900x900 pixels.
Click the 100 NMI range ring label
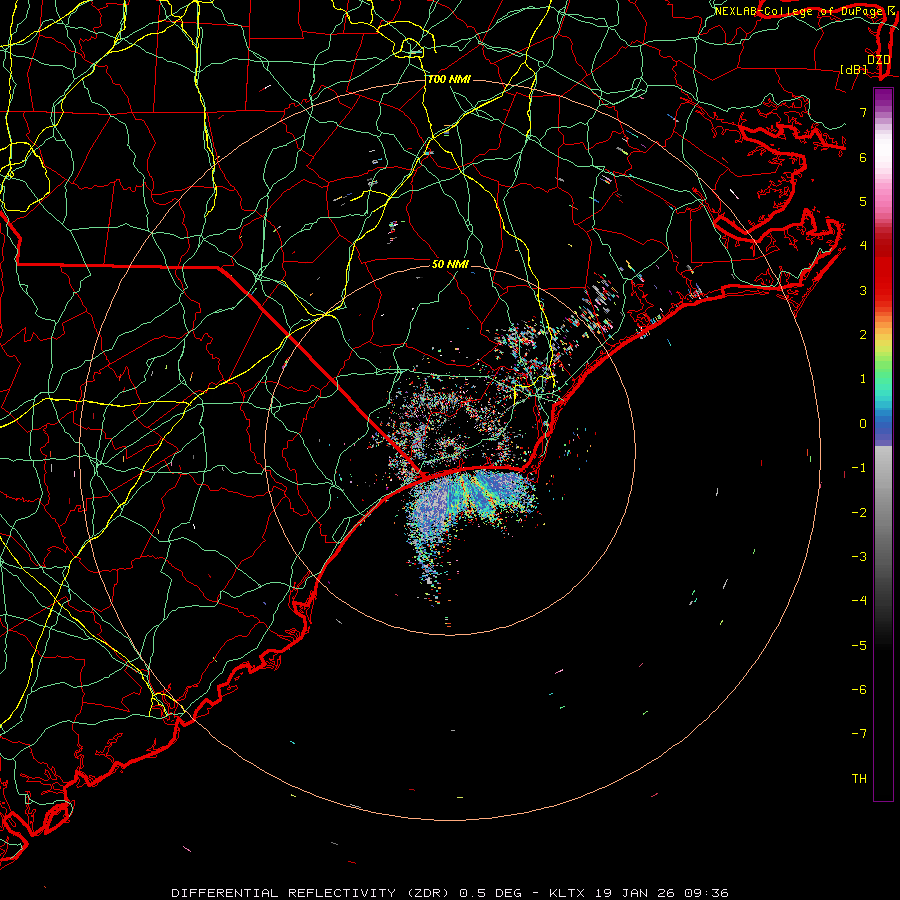point(449,79)
